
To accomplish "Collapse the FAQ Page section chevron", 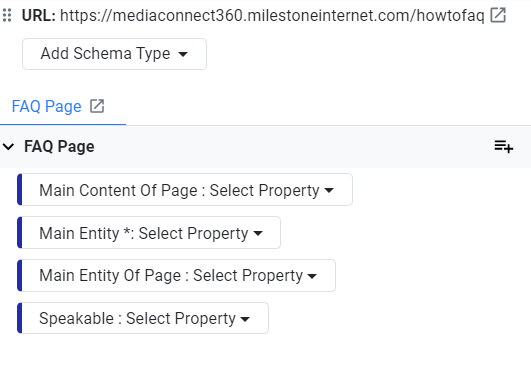I will click(8, 147).
